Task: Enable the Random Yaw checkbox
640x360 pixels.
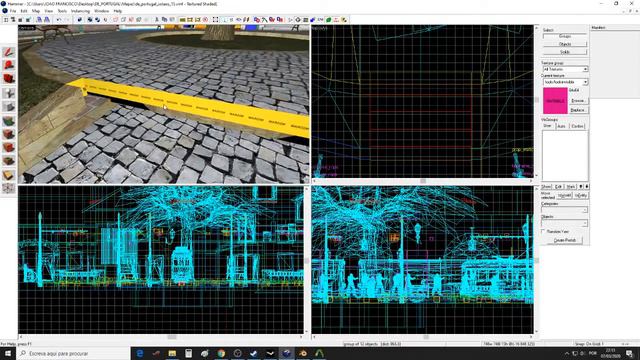Action: [x=544, y=231]
